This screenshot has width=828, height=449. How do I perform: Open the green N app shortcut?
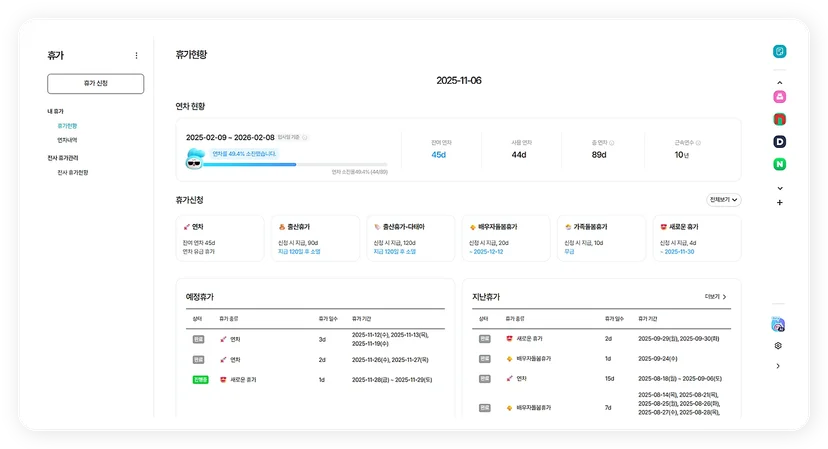pos(779,164)
